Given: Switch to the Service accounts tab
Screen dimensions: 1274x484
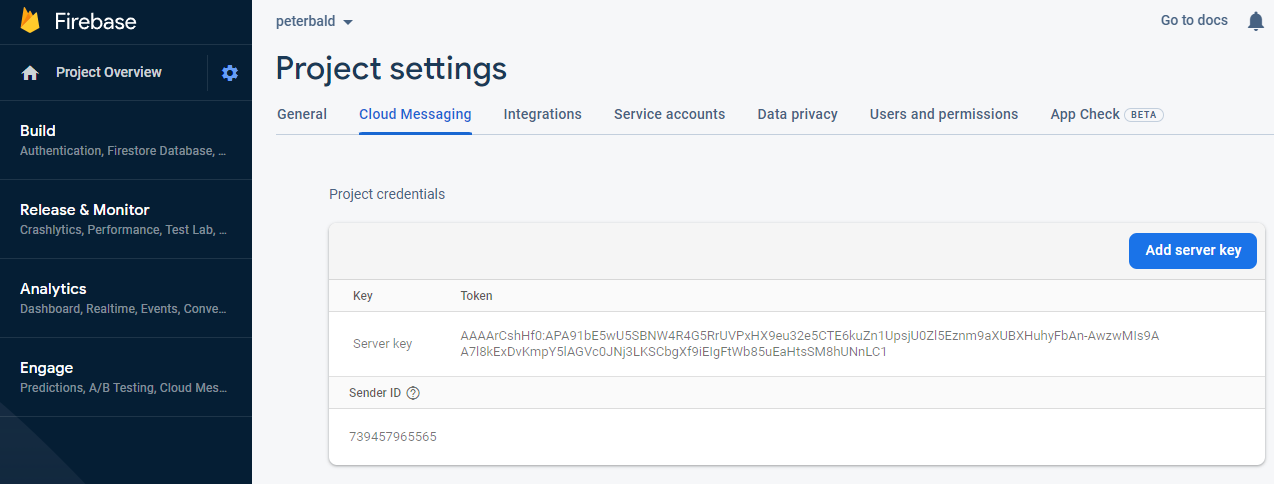Looking at the screenshot, I should coord(669,114).
